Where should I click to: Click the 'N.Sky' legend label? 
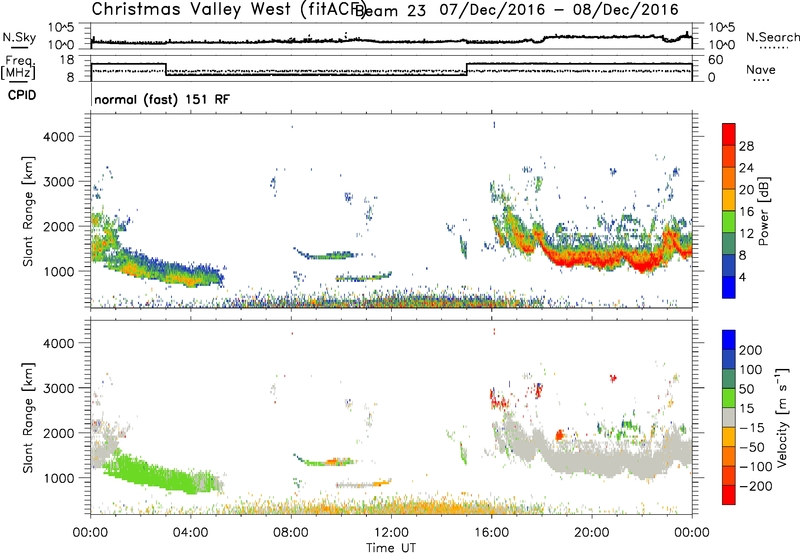19,37
